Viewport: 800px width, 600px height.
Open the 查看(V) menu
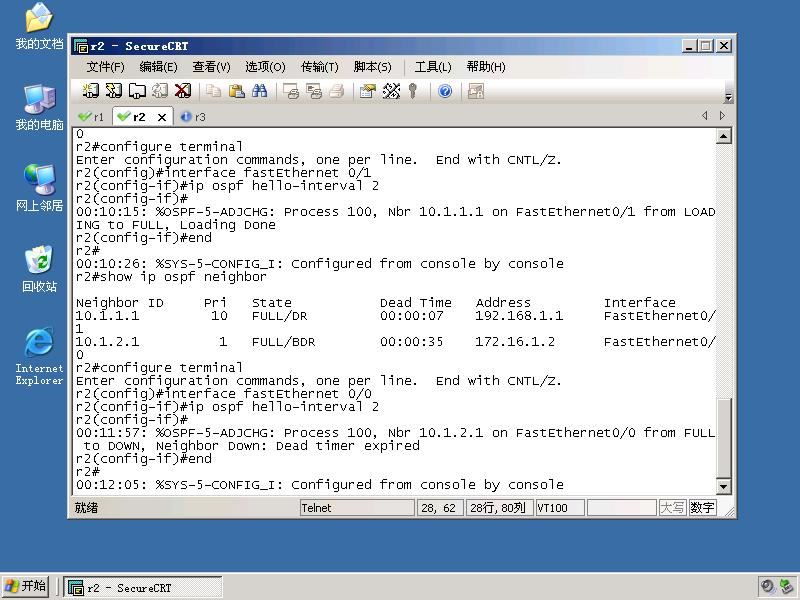coord(211,67)
